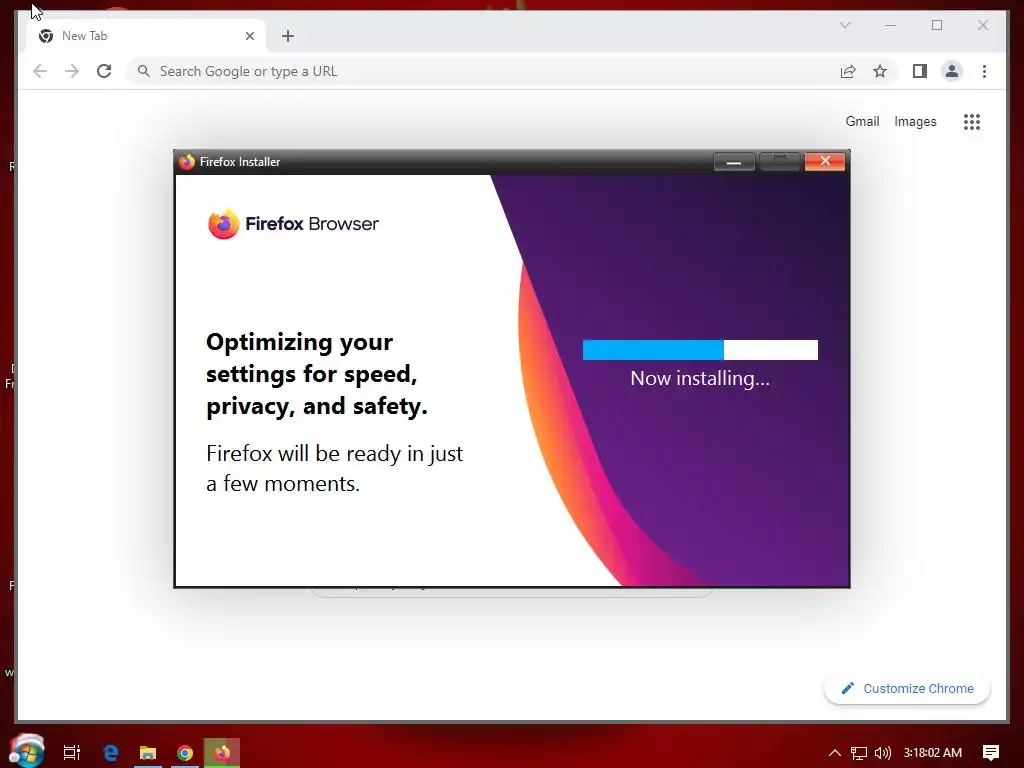Open Task View from the taskbar
The height and width of the screenshot is (768, 1024).
[x=72, y=752]
